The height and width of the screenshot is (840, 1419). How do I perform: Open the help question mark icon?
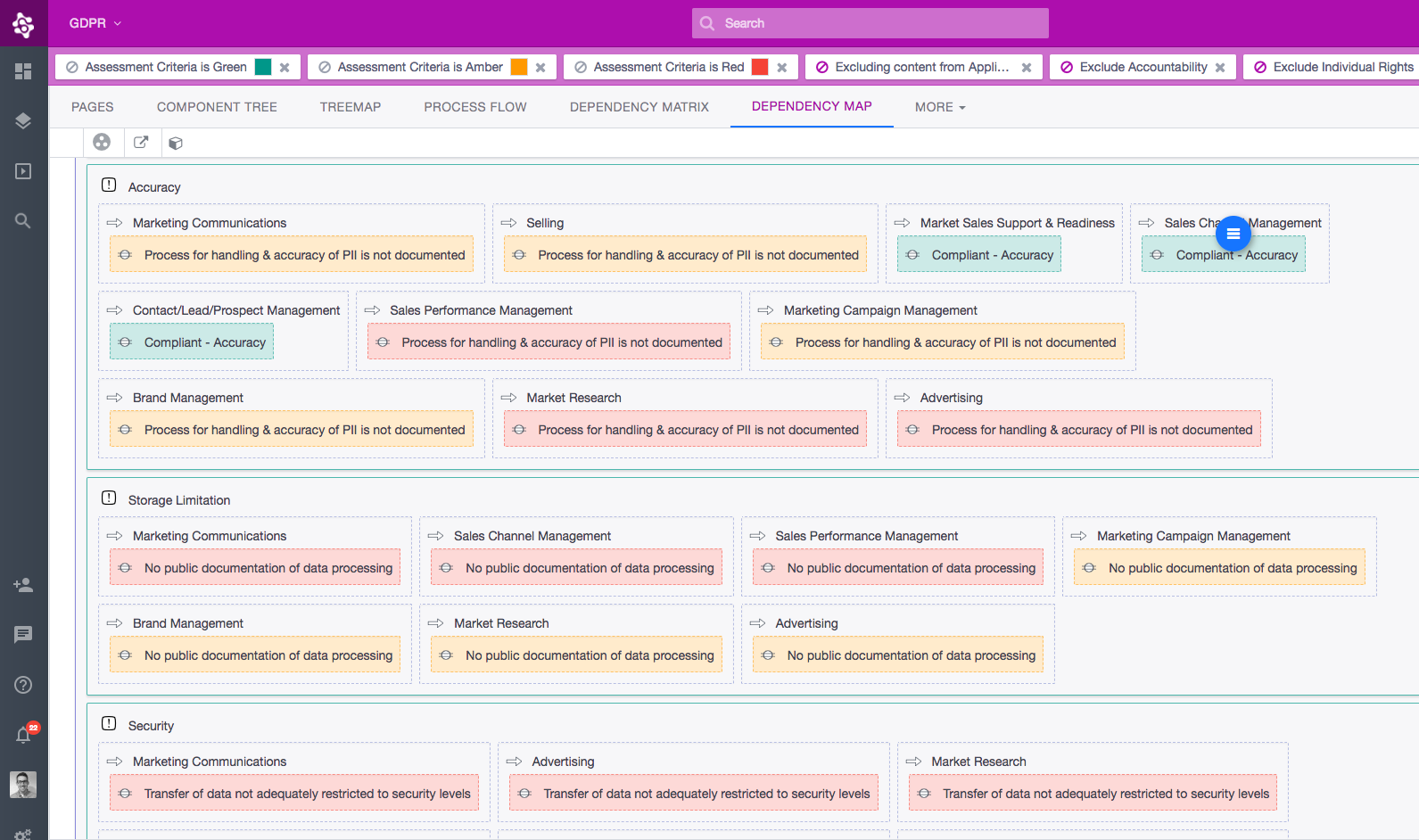click(x=23, y=685)
